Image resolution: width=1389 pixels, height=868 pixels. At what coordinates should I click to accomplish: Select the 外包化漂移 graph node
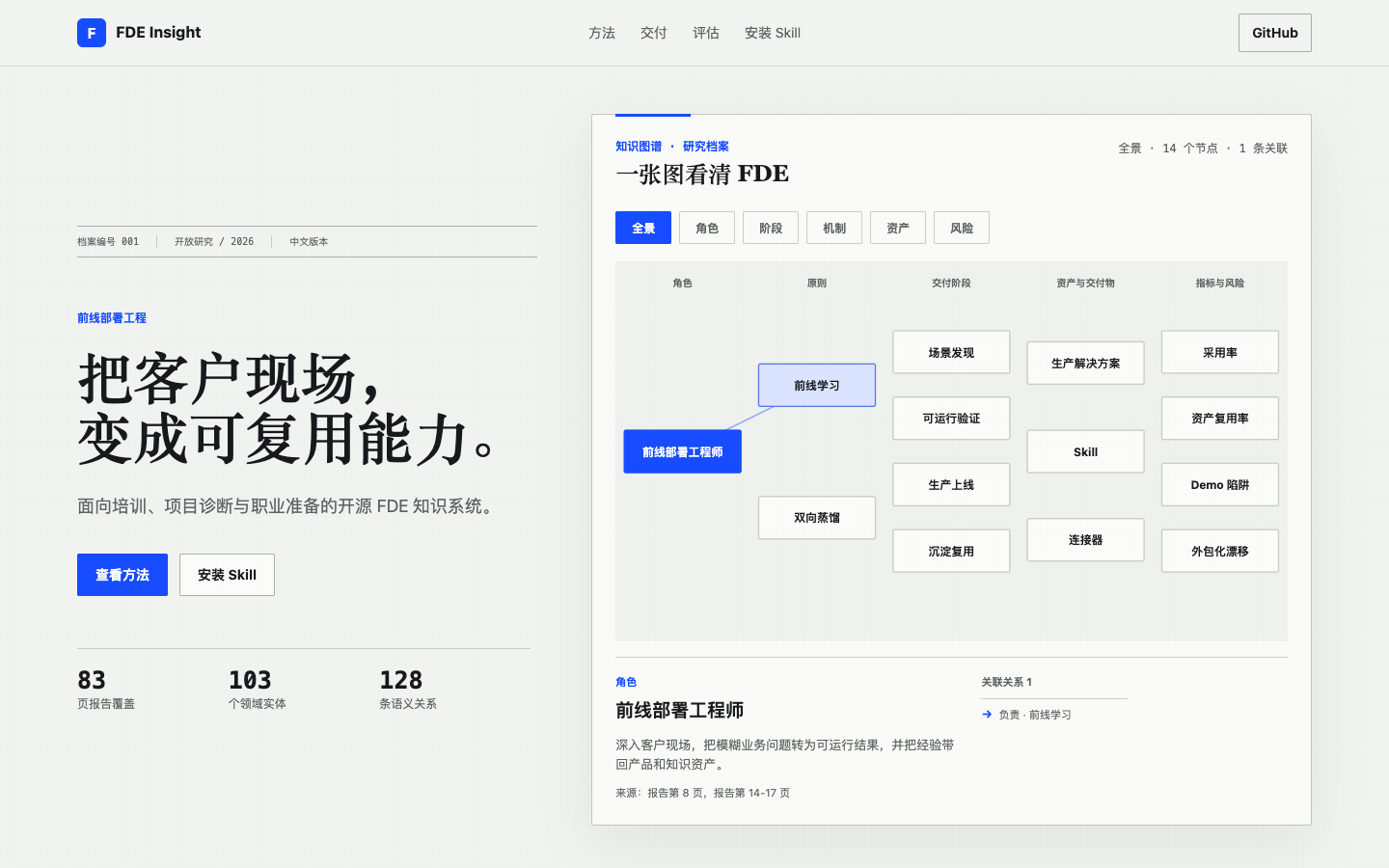[1220, 551]
